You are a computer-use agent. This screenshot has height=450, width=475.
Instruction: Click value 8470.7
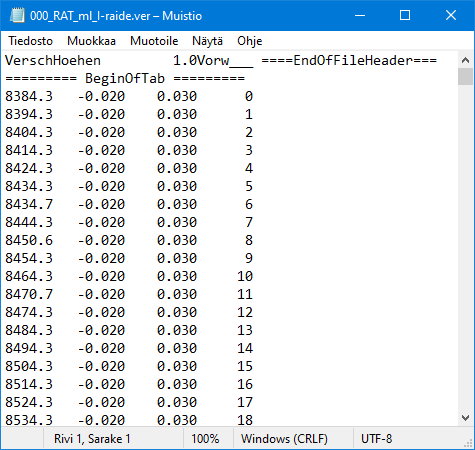click(29, 294)
